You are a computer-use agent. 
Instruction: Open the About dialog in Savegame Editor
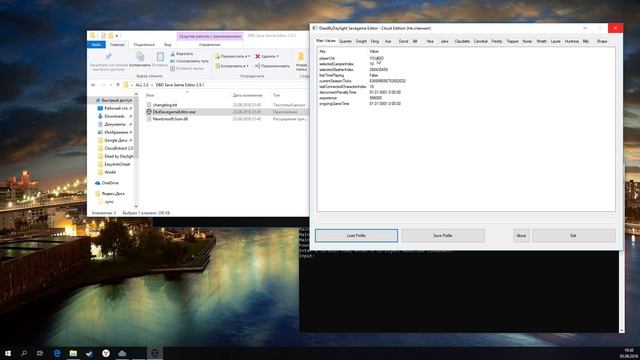point(521,236)
